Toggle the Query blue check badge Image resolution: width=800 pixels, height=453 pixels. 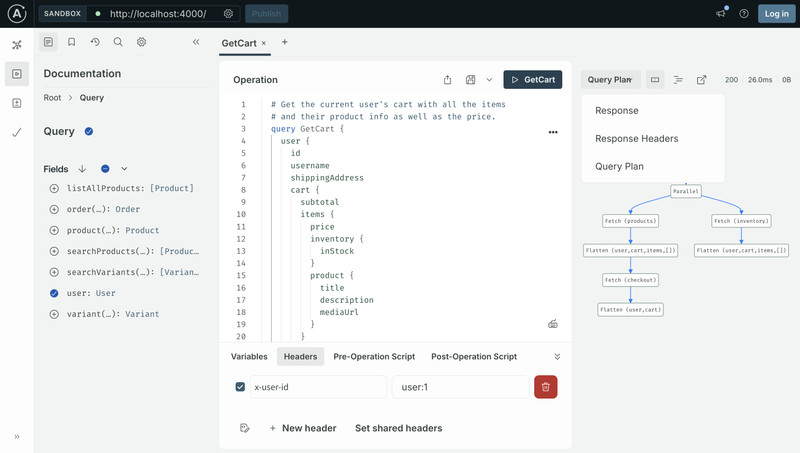[89, 131]
